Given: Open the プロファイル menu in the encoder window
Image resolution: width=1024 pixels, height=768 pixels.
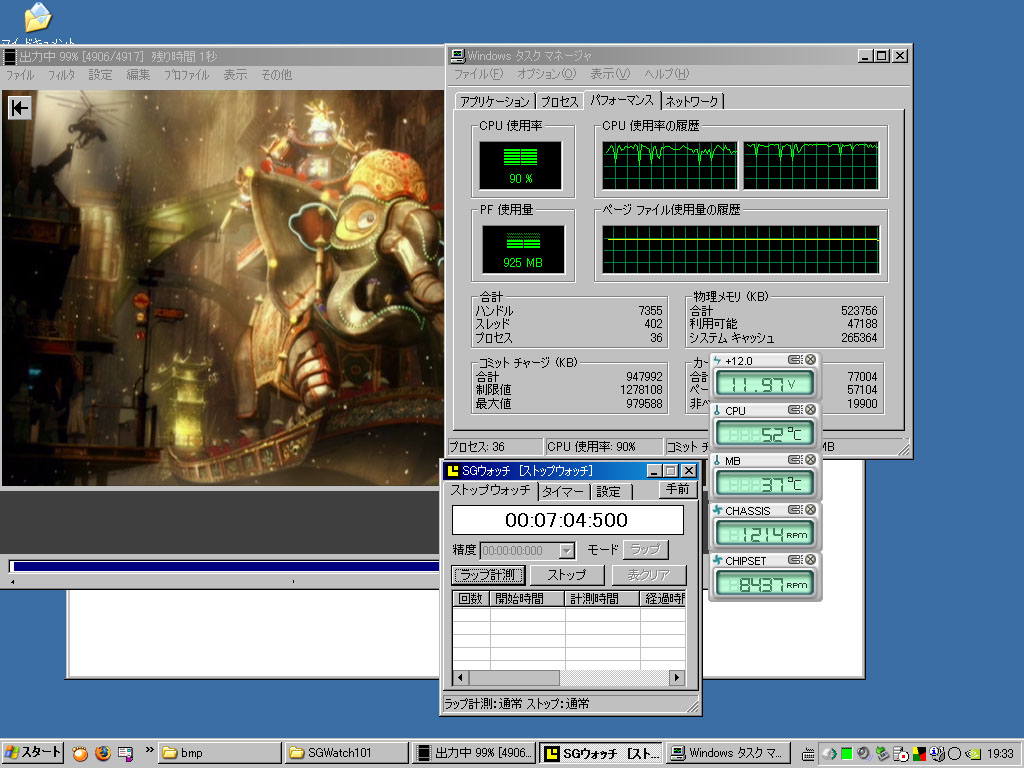Looking at the screenshot, I should pyautogui.click(x=186, y=75).
